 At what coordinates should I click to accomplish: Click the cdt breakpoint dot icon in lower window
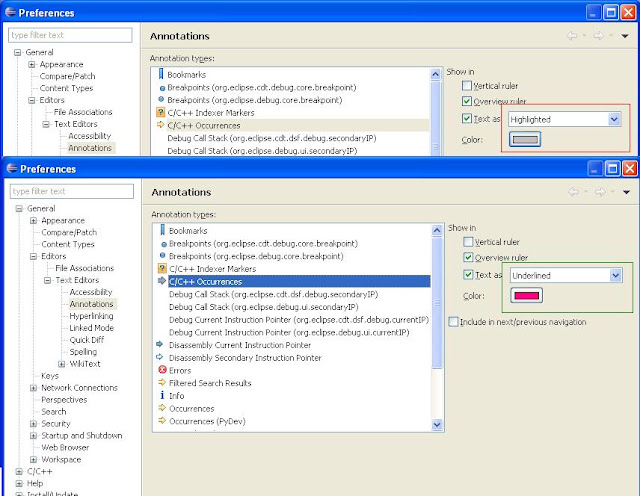(x=164, y=245)
